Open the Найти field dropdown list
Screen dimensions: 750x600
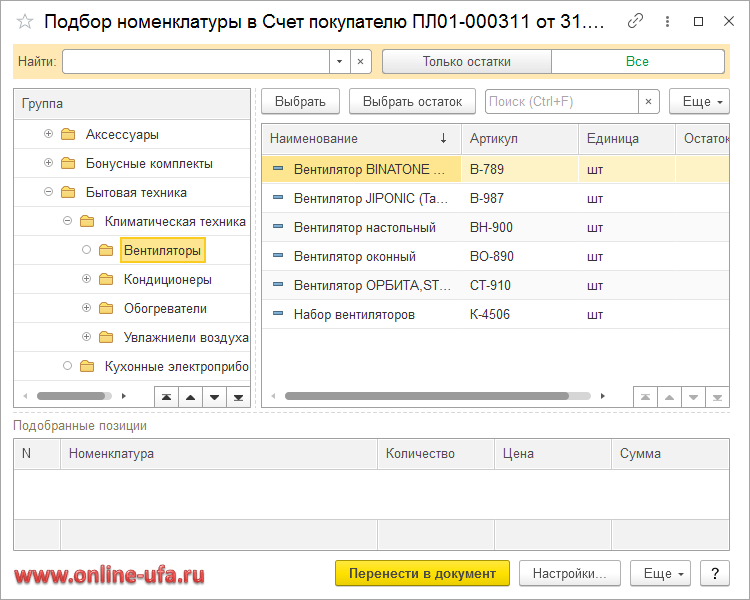(x=340, y=62)
